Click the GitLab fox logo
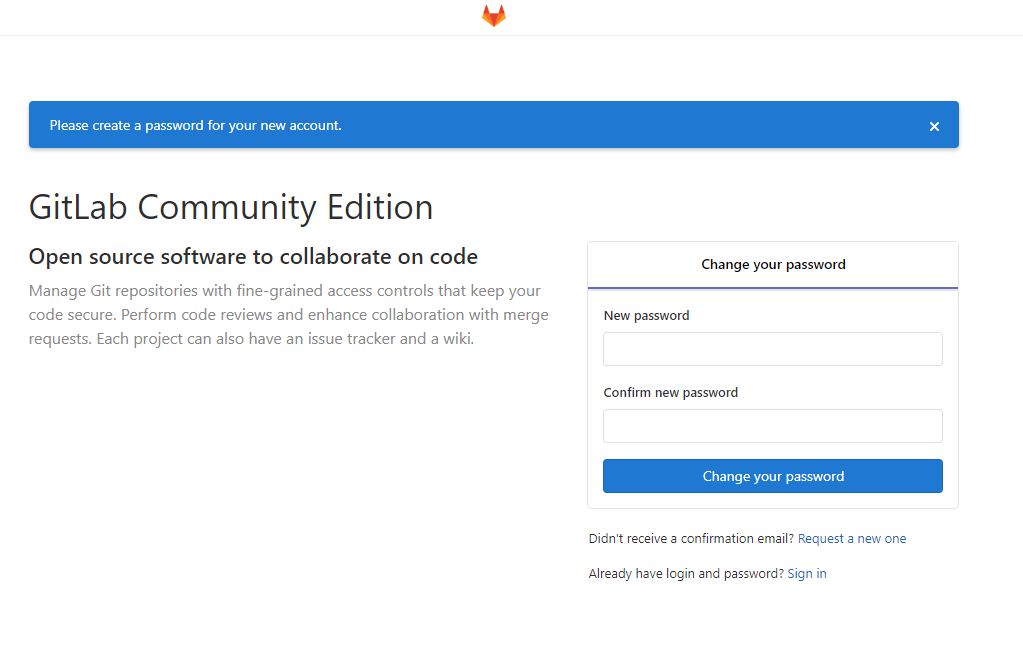This screenshot has width=1023, height=650. point(494,16)
